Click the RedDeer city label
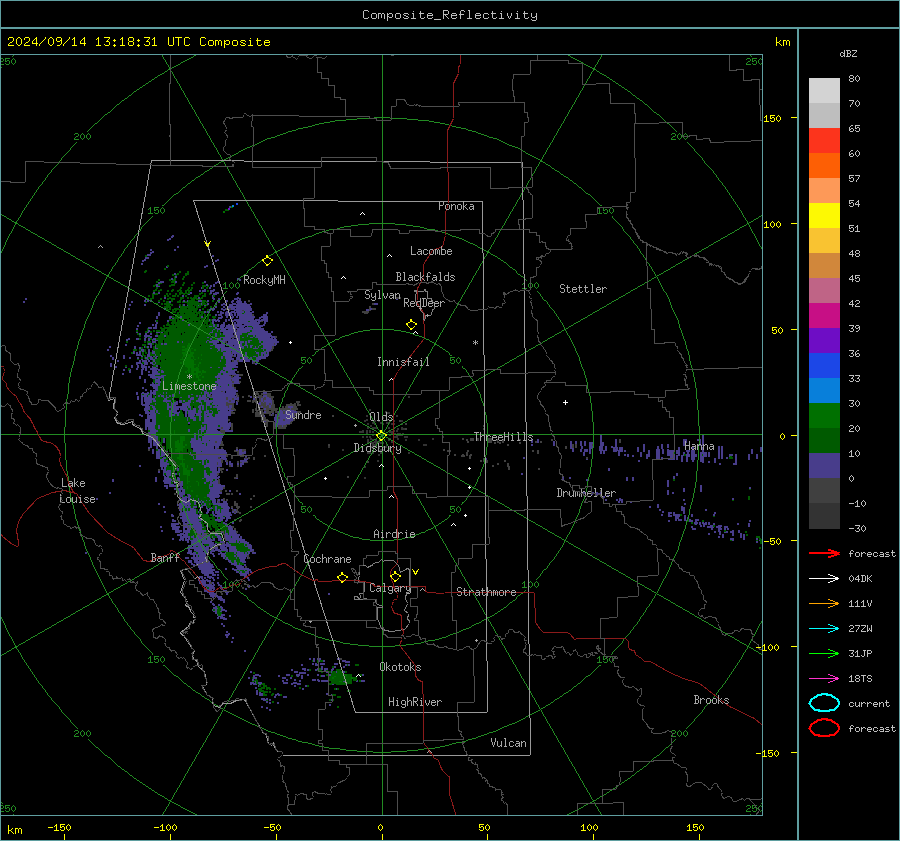The width and height of the screenshot is (900, 841). 424,303
